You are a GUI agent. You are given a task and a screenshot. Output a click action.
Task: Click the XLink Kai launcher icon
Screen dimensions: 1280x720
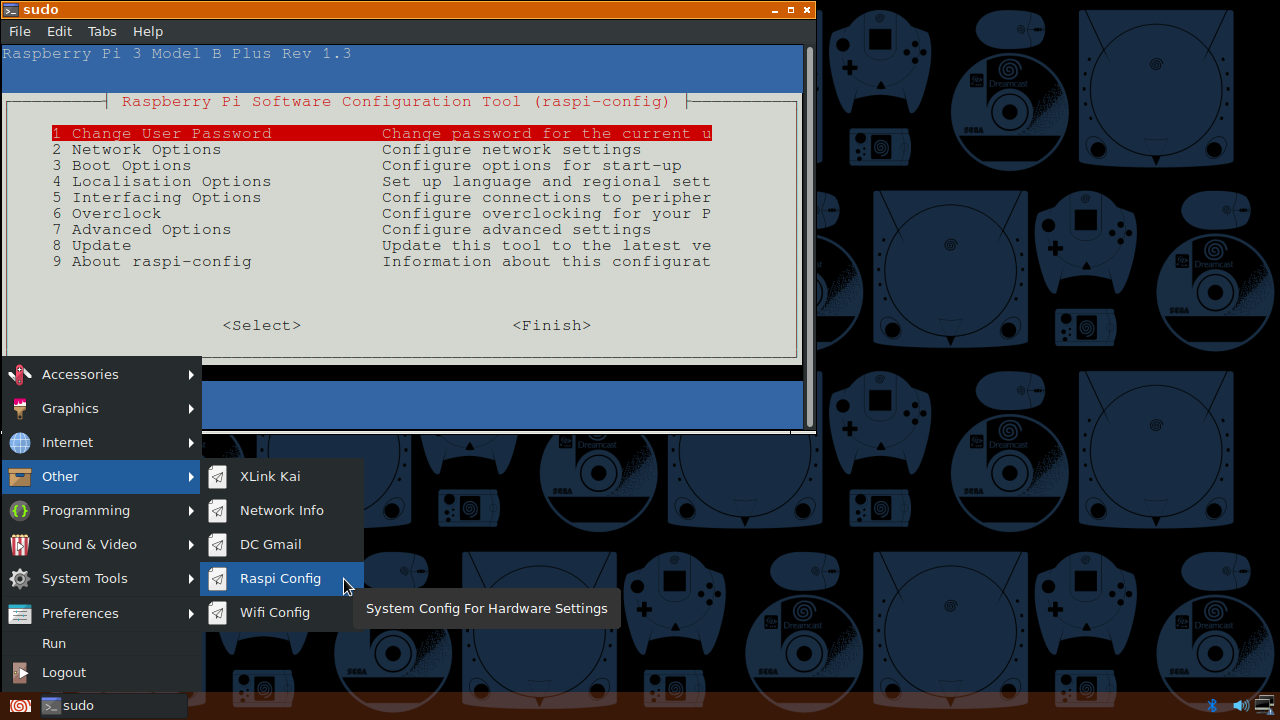tap(218, 477)
